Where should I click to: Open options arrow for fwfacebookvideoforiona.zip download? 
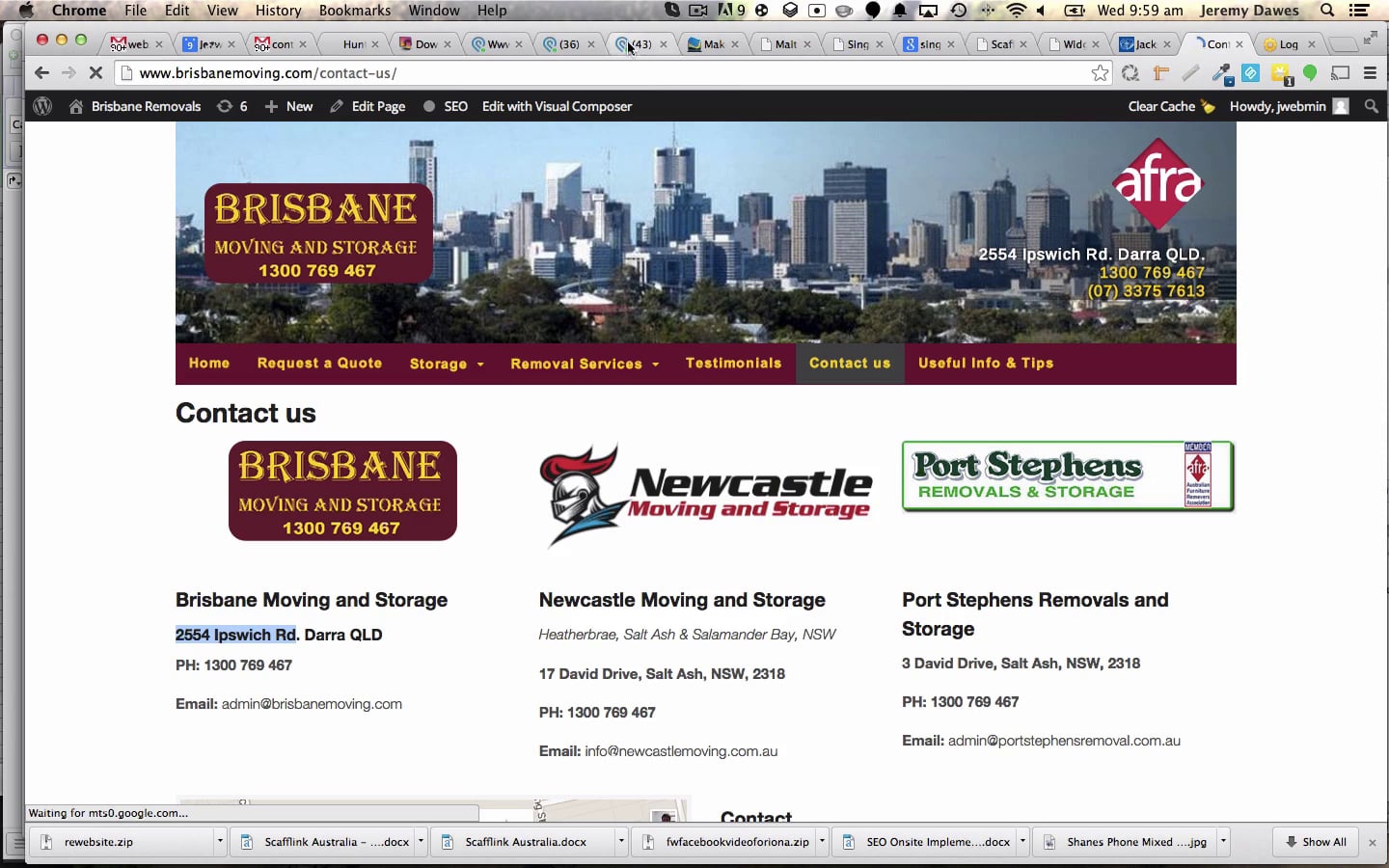click(x=822, y=842)
